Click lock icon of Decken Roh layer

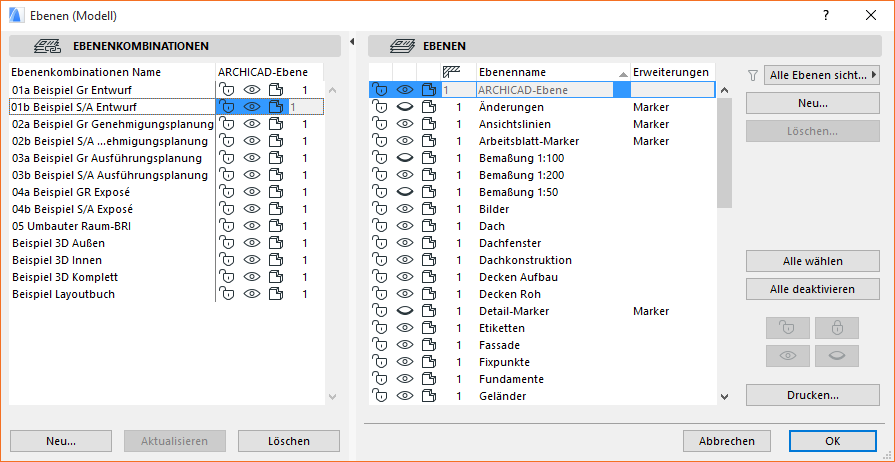coord(380,294)
